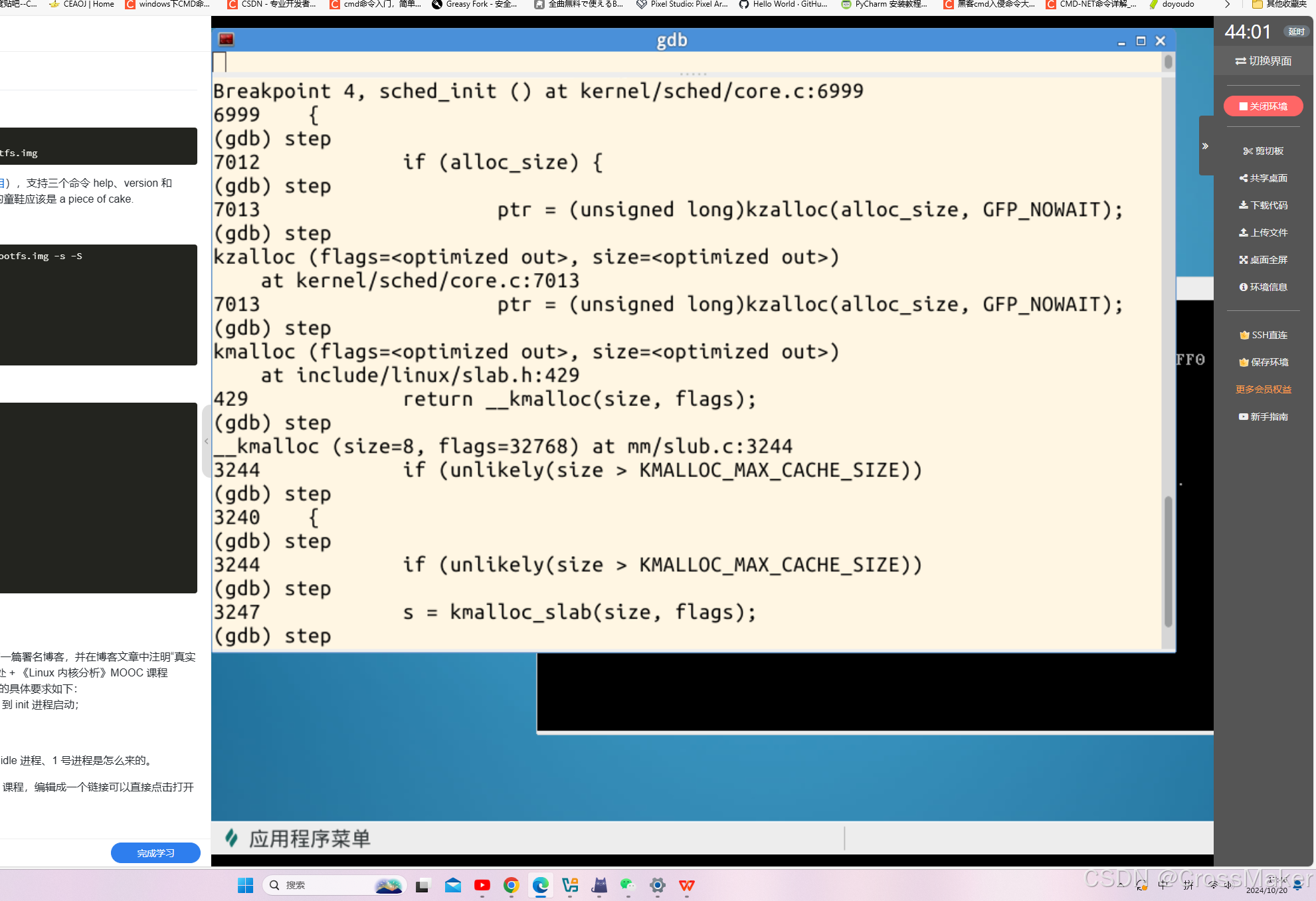The width and height of the screenshot is (1316, 901).
Task: Open 新手指南 beginner guide
Action: coord(1263,417)
